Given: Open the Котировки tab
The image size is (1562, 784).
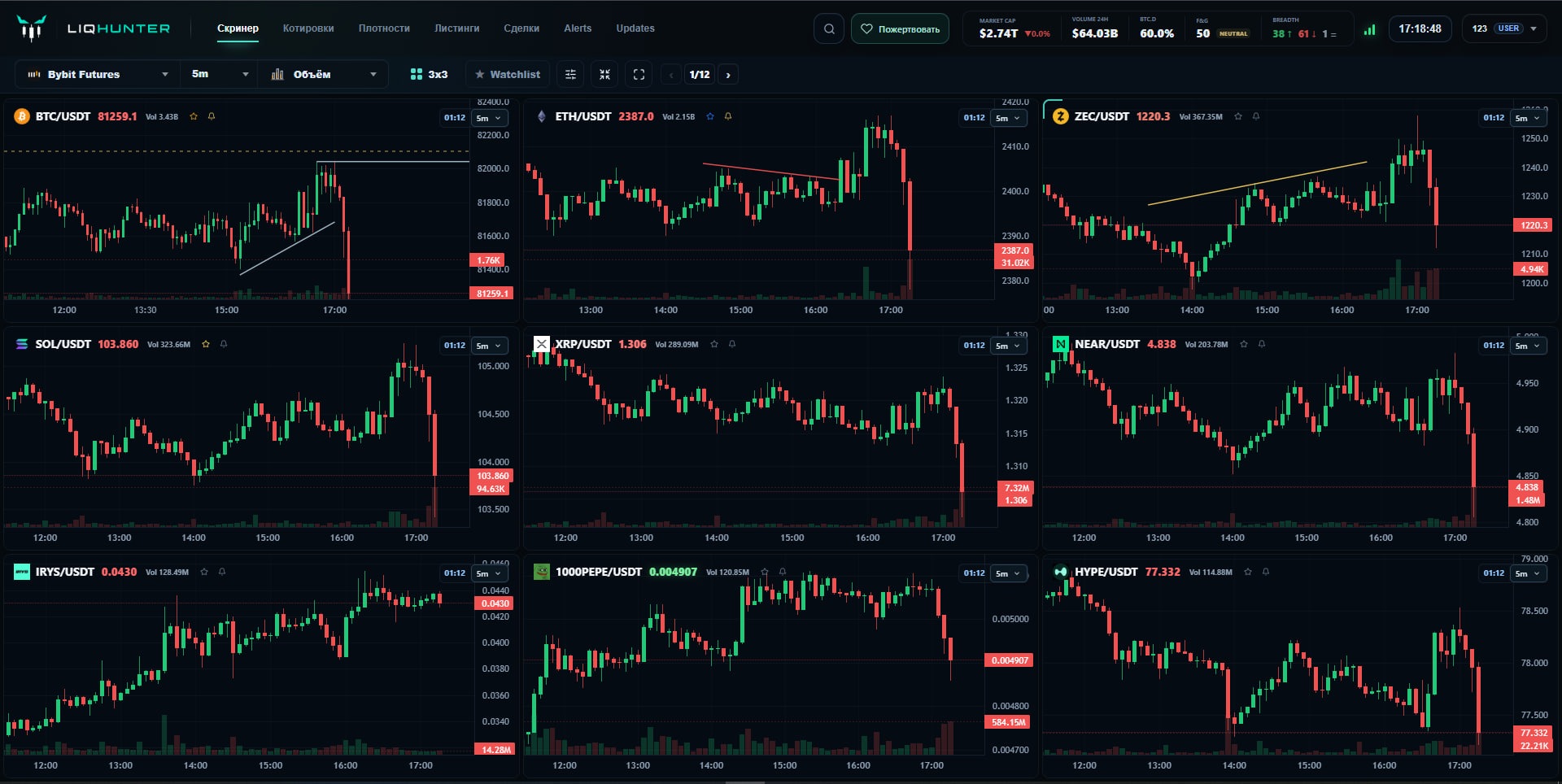Looking at the screenshot, I should click(308, 28).
